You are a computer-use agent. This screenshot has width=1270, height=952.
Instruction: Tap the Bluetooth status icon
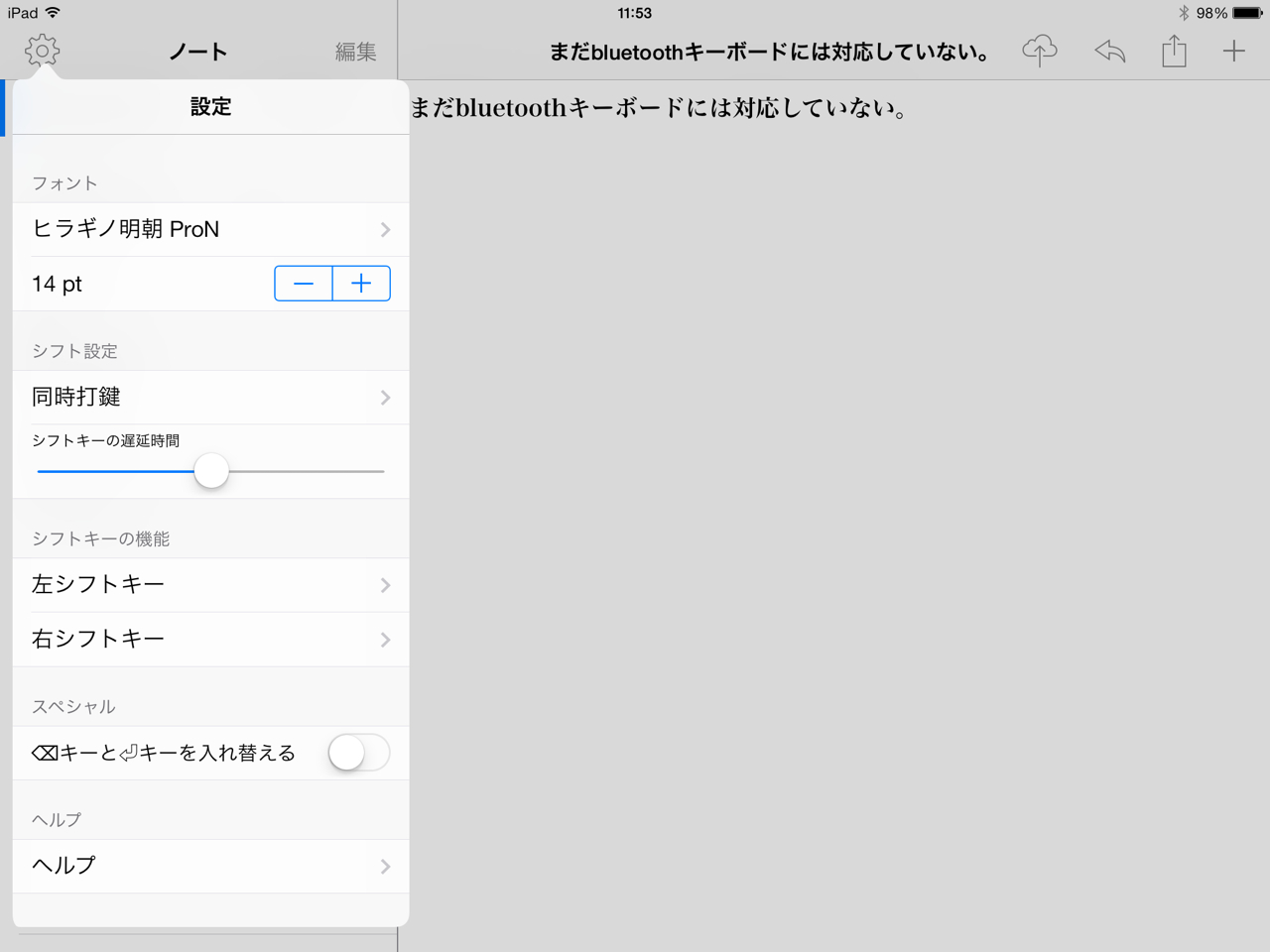[1183, 13]
